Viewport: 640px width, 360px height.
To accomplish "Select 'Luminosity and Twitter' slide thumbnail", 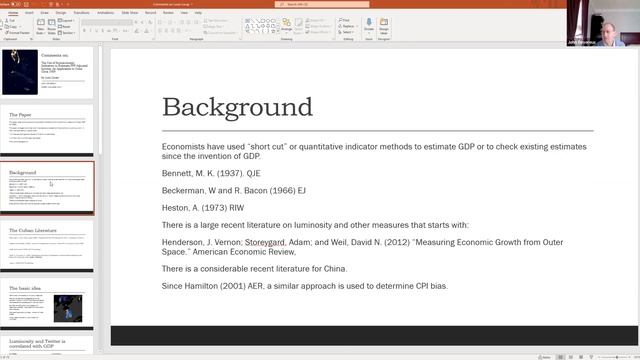I will [47, 344].
